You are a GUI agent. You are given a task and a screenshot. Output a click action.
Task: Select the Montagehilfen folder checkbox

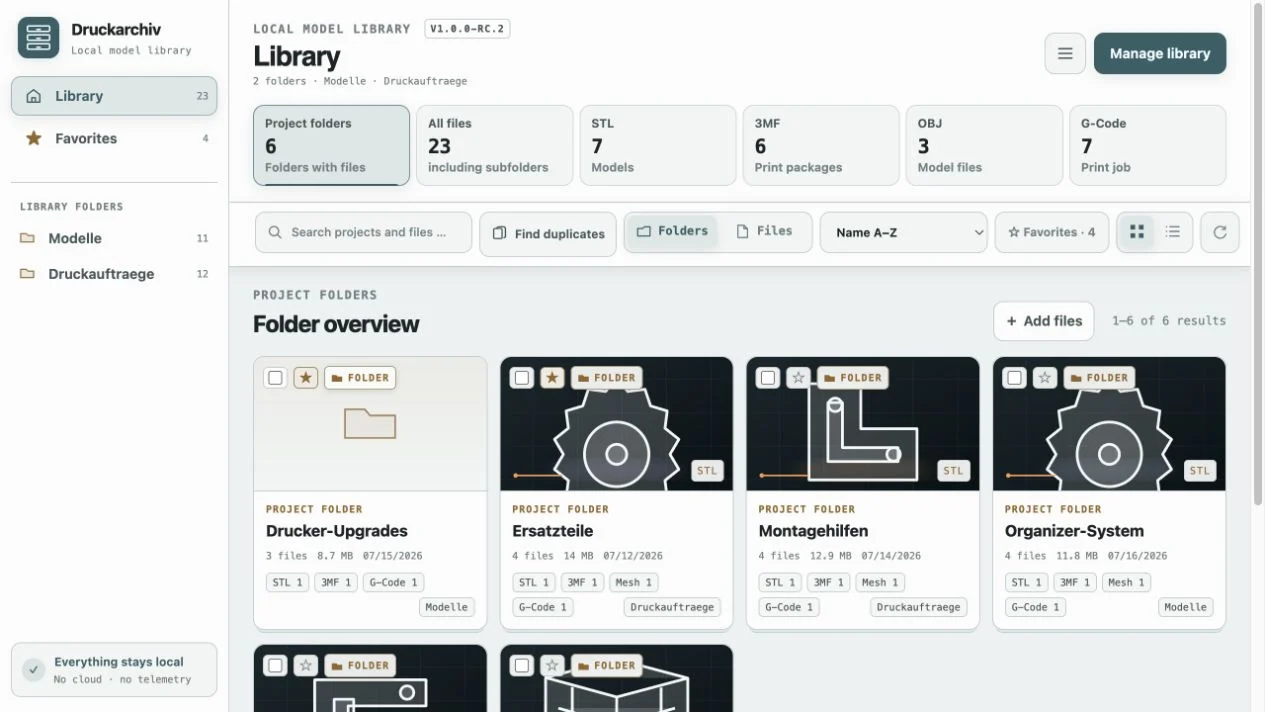[767, 378]
